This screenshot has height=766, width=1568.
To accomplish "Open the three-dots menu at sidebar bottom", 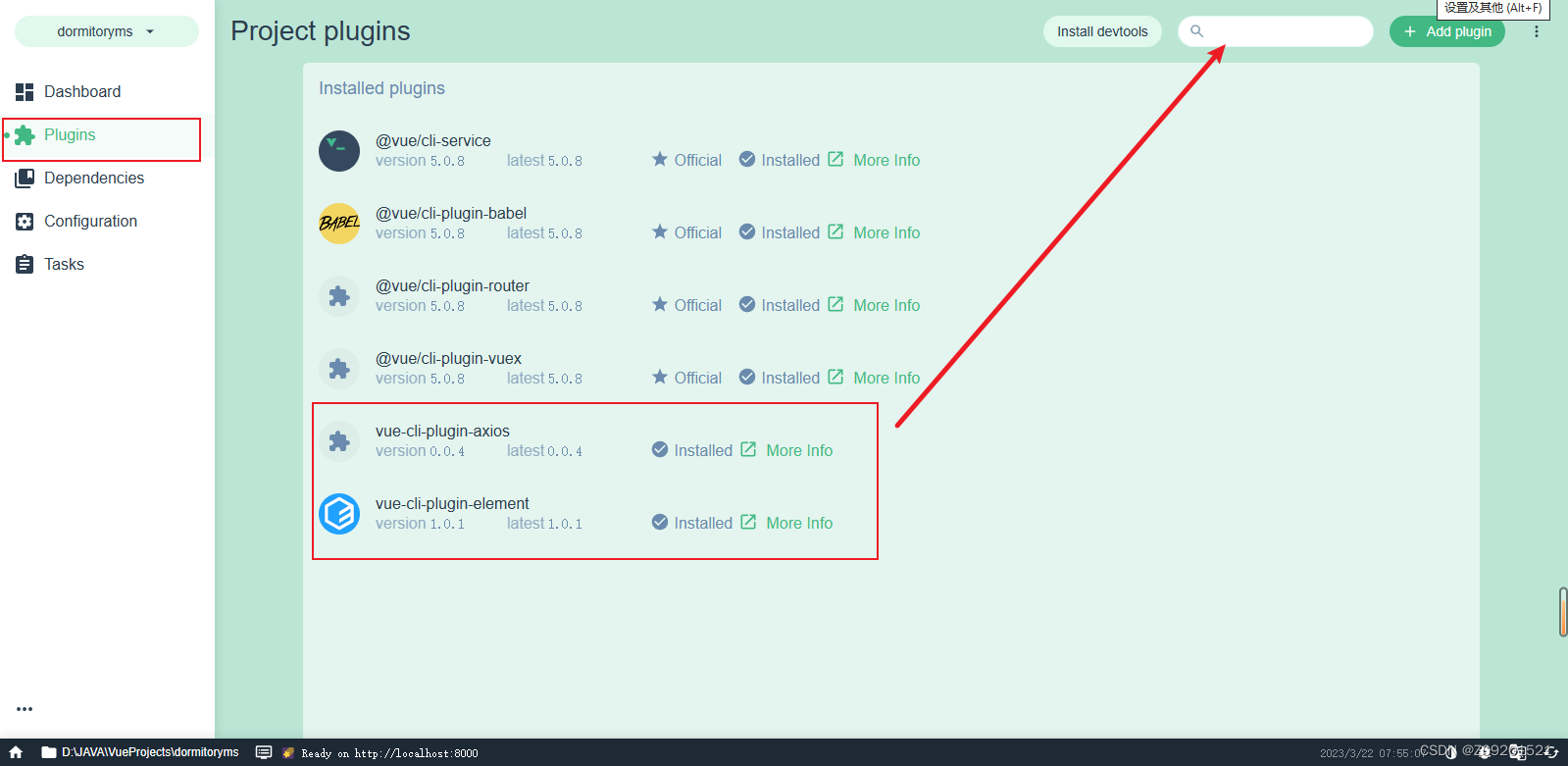I will (x=25, y=708).
